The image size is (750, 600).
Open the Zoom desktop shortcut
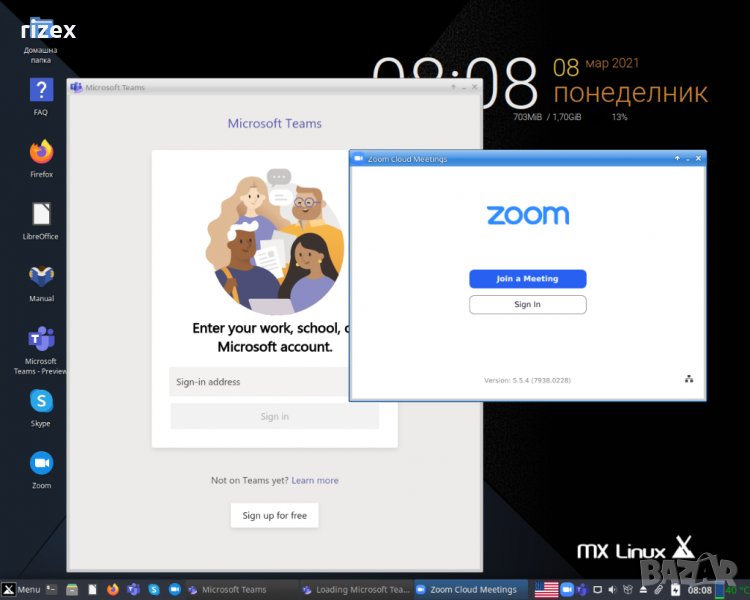pos(41,464)
